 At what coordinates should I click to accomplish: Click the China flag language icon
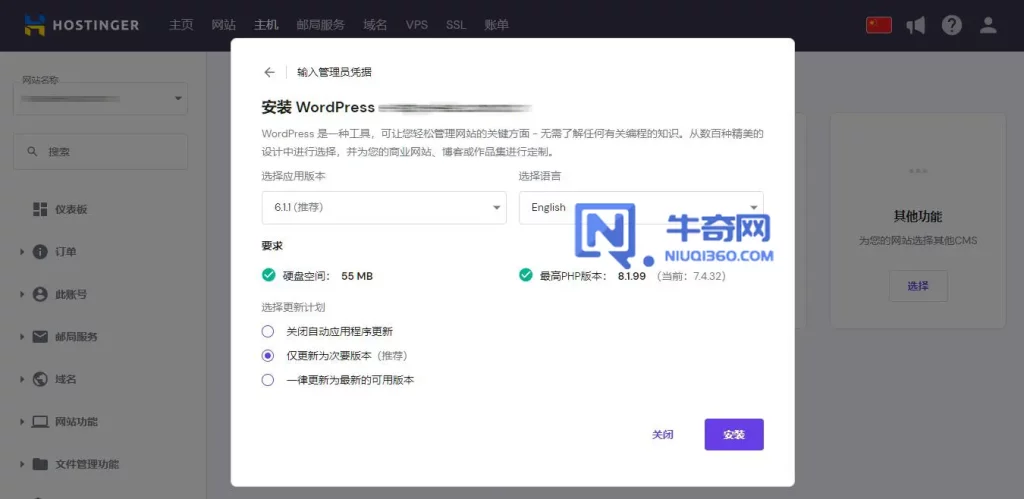coord(879,25)
